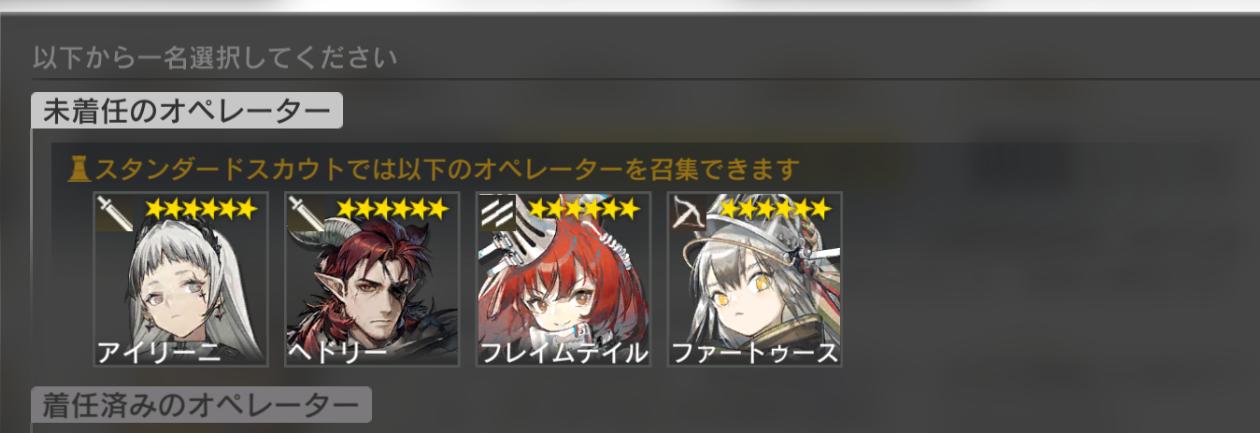Click the six-star rating above ファートゥース
Viewport: 1260px width, 433px height.
click(x=775, y=208)
